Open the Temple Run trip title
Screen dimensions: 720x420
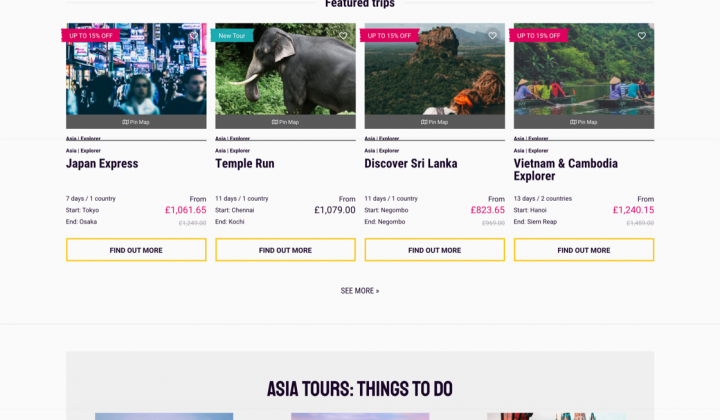tap(245, 163)
